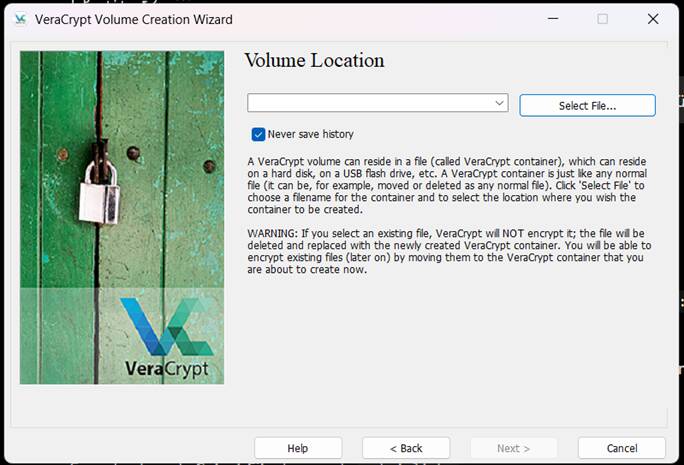Open the Select File... dialog
The image size is (684, 465).
coord(587,106)
